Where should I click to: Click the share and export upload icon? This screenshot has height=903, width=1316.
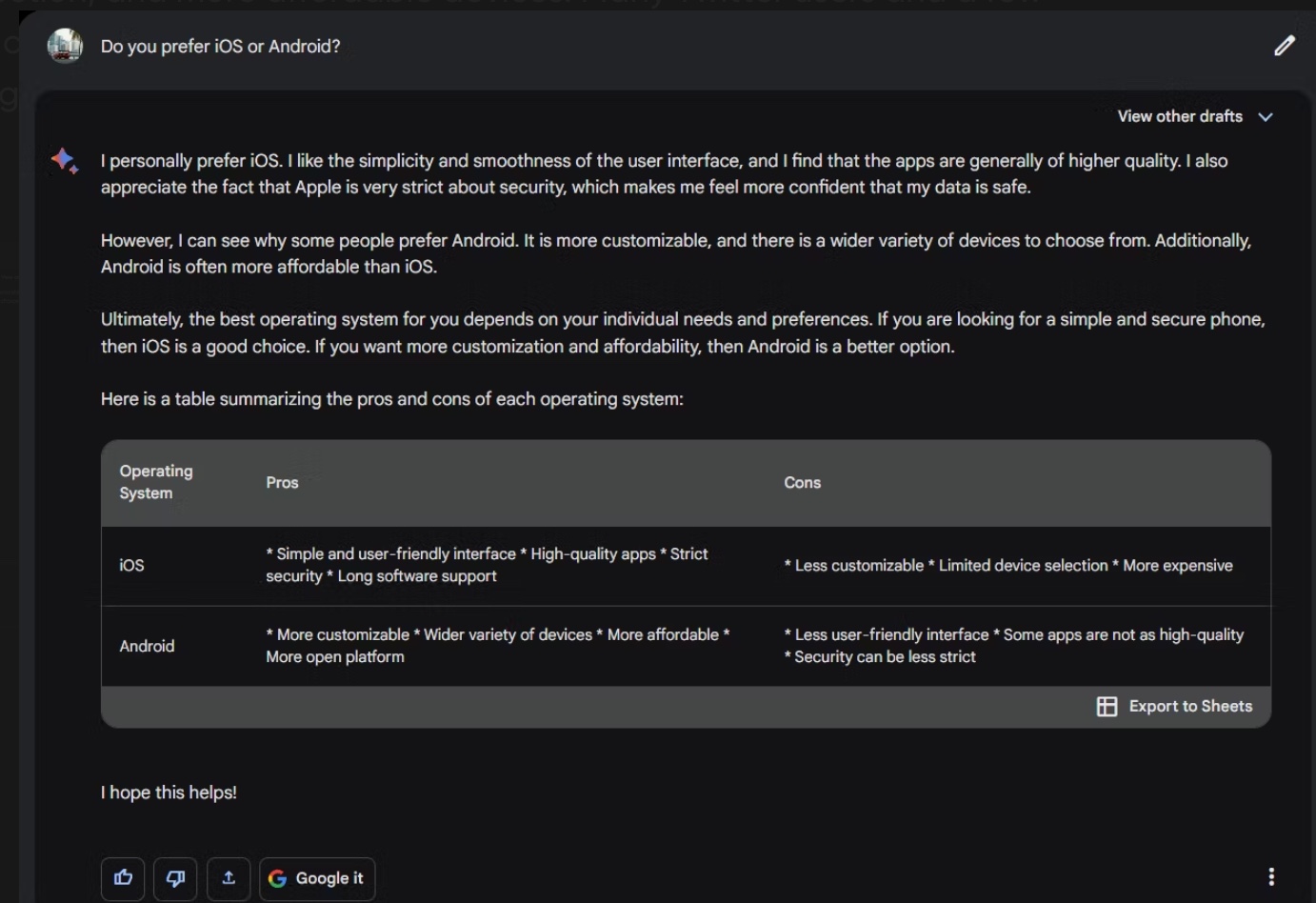[229, 878]
